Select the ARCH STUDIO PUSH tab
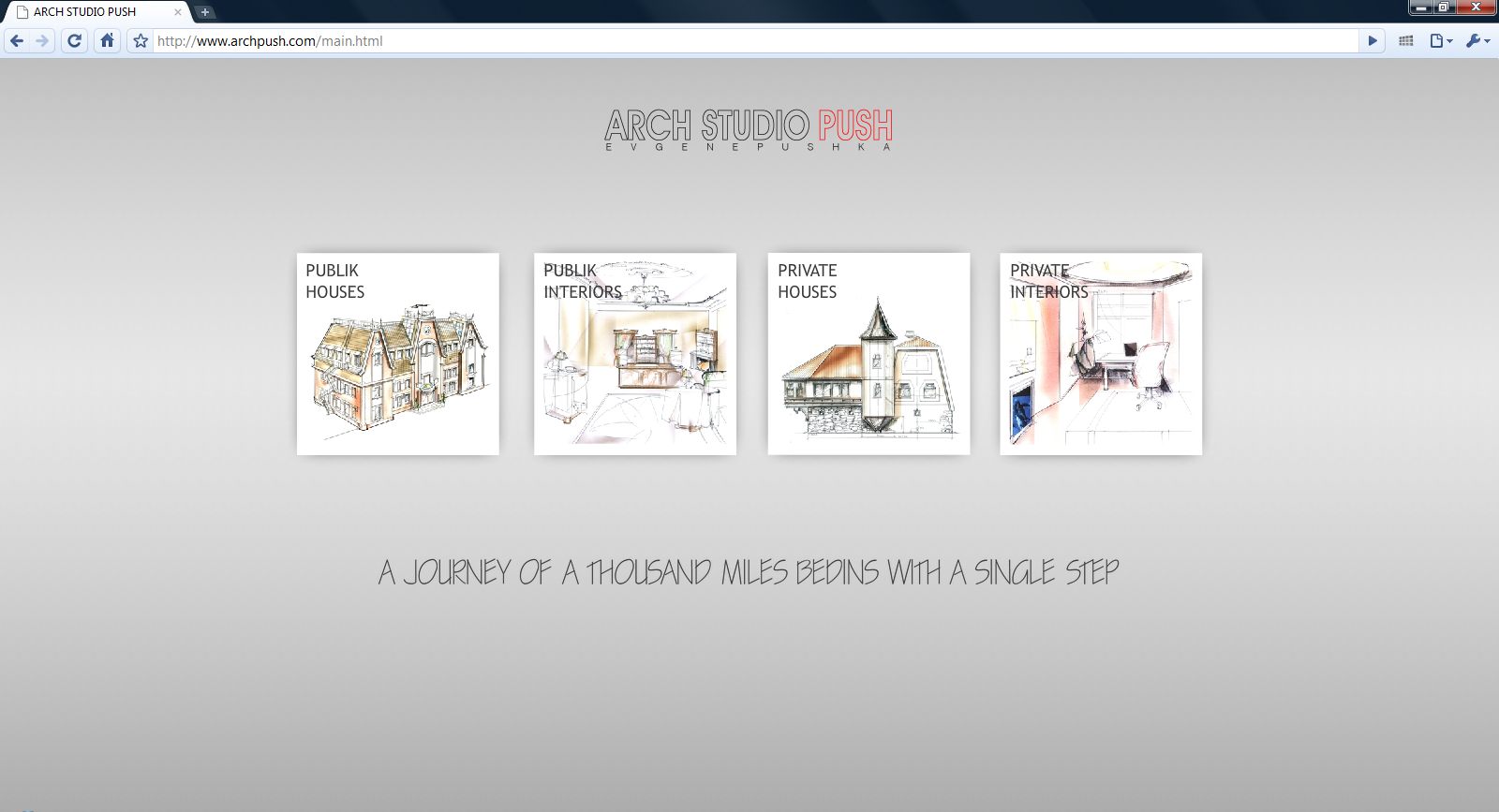Screen dimensions: 1499x812 click(x=98, y=12)
